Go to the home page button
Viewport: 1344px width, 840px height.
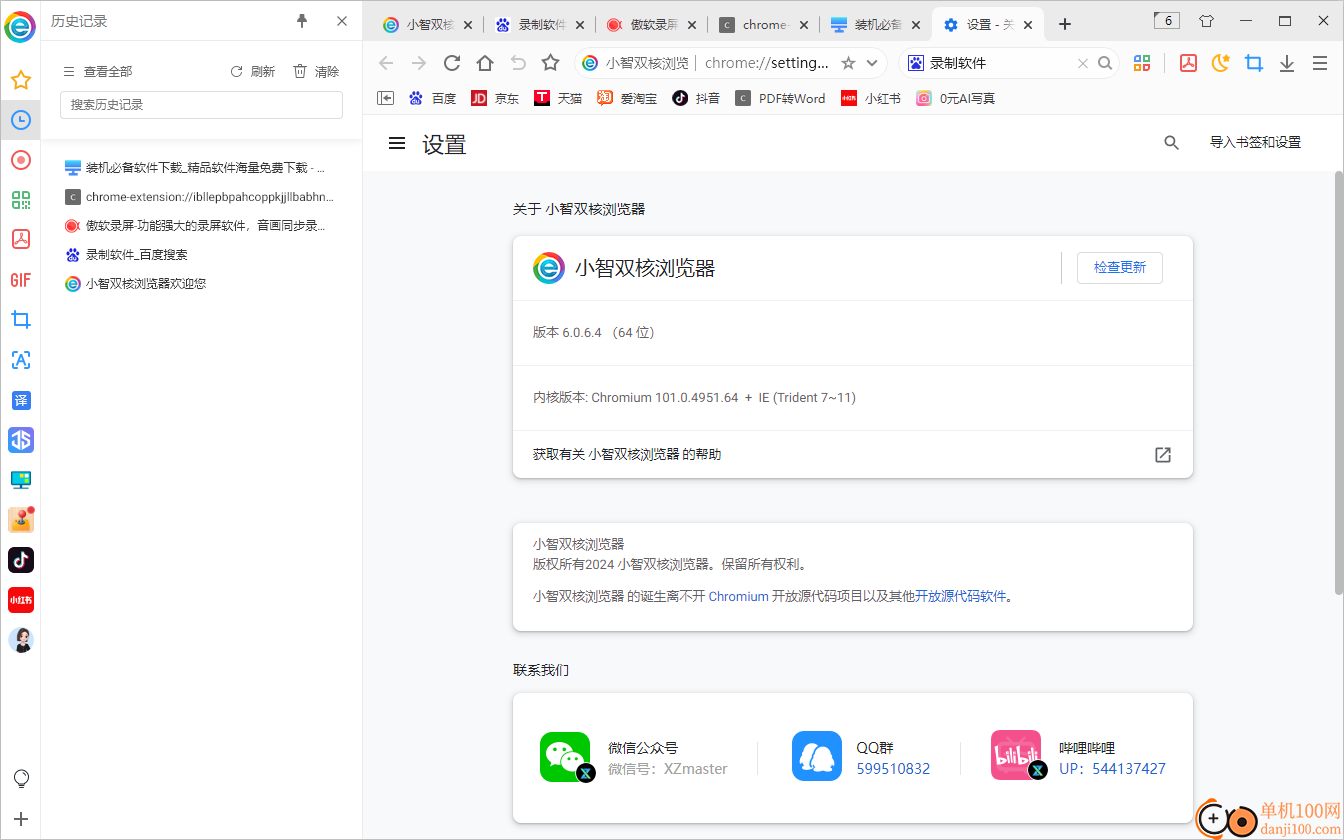tap(485, 63)
